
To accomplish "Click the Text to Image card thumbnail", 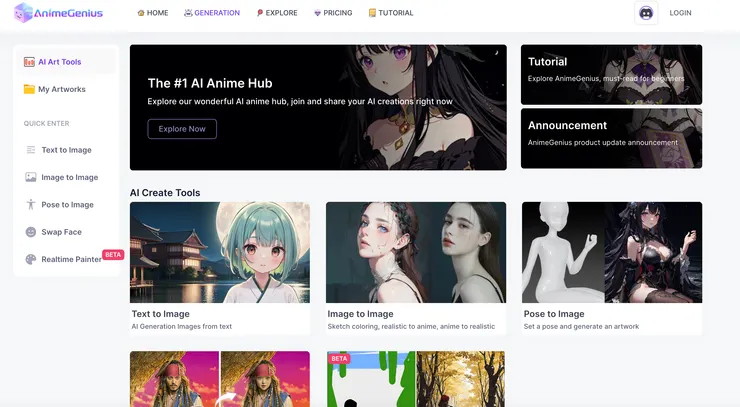I will tap(220, 252).
